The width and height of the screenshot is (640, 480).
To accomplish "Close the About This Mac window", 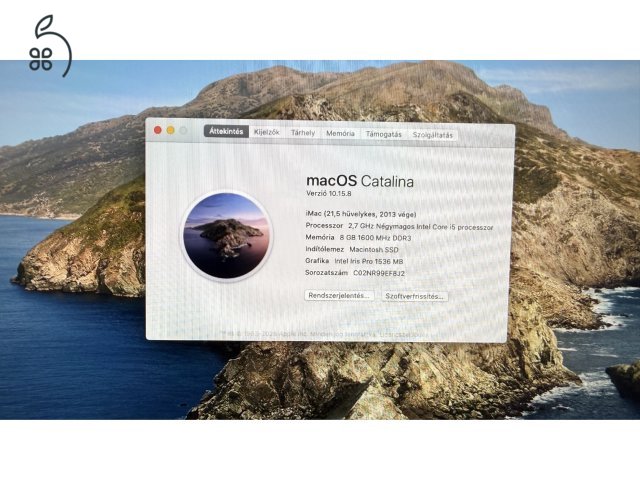I will click(158, 130).
